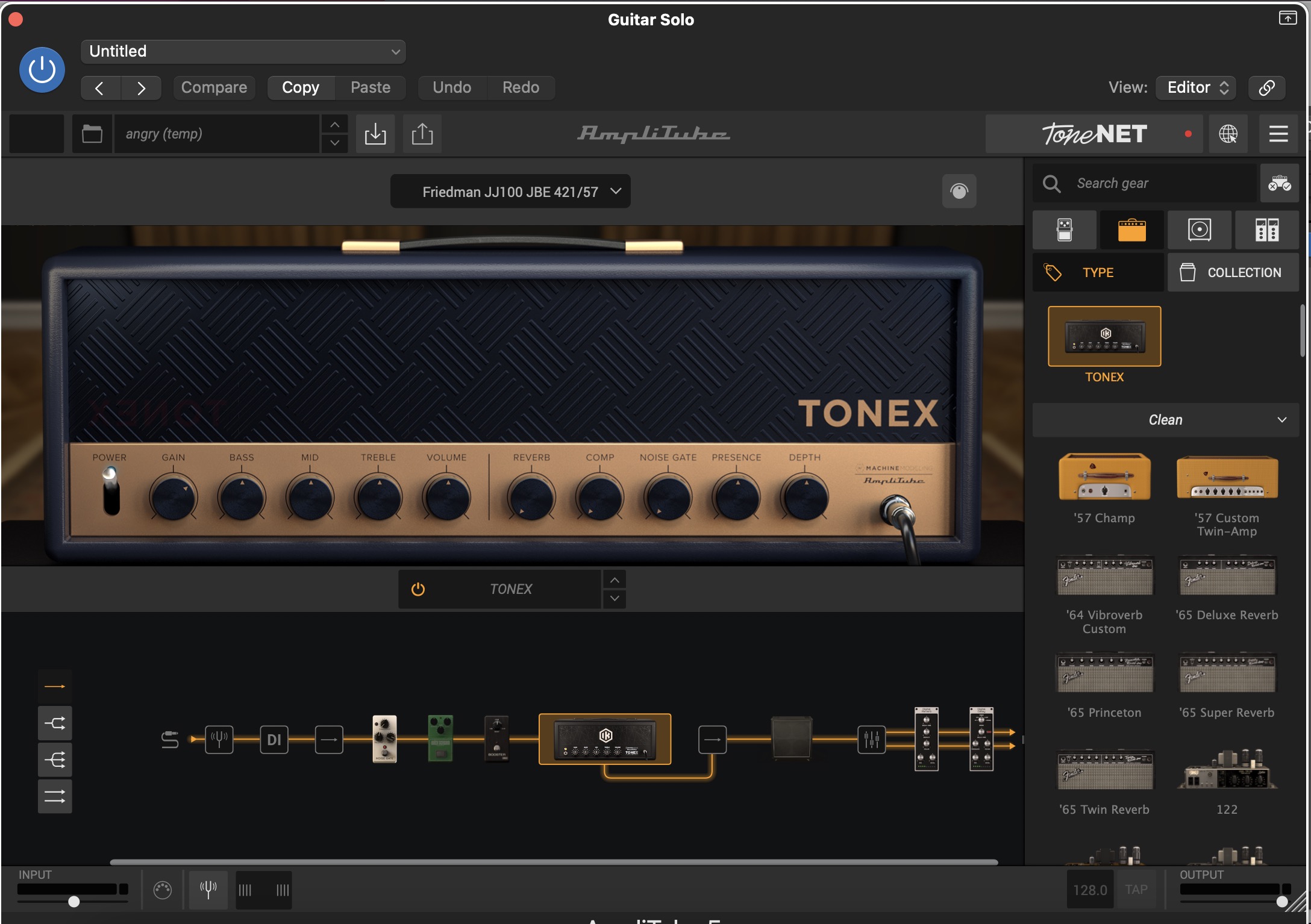Select the amps gear tab
The height and width of the screenshot is (924, 1311).
point(1132,230)
